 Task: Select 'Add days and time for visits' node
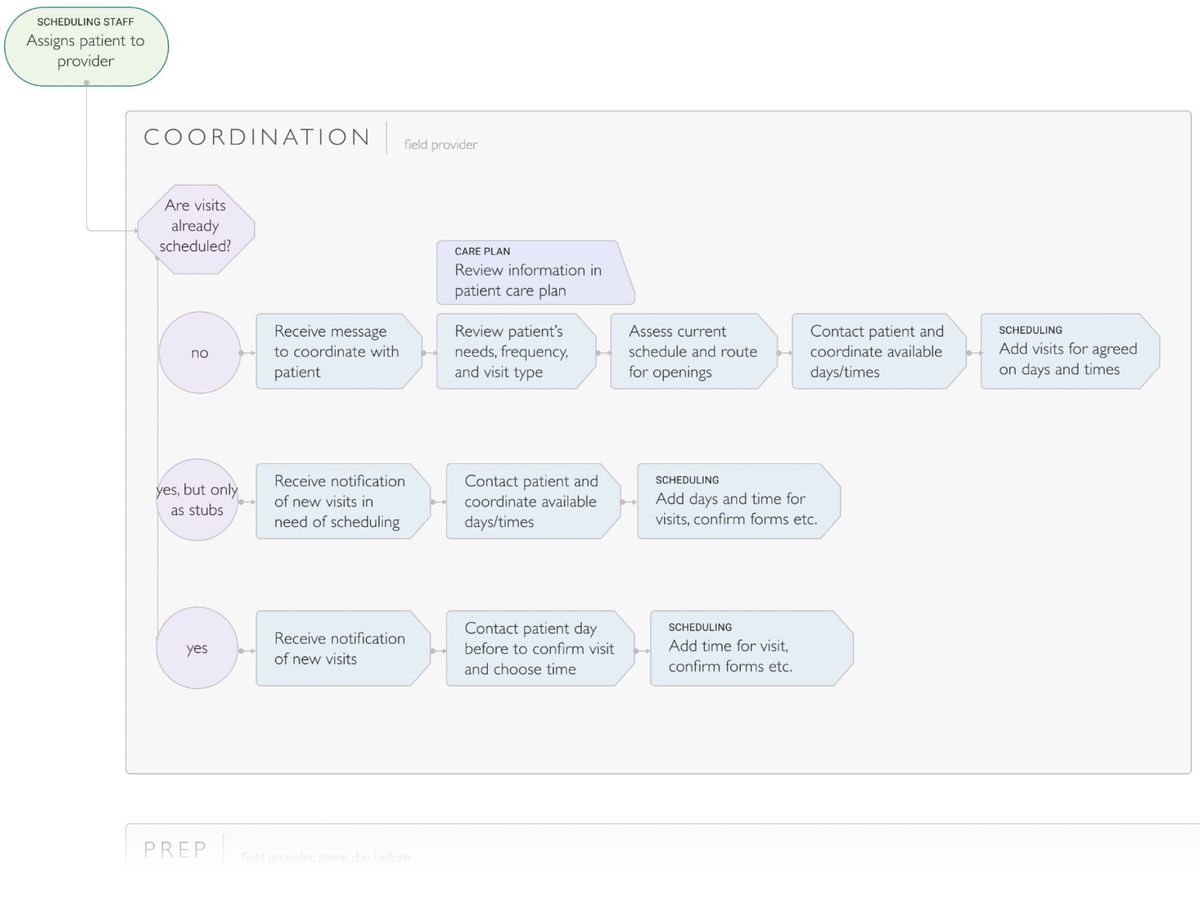(x=739, y=499)
